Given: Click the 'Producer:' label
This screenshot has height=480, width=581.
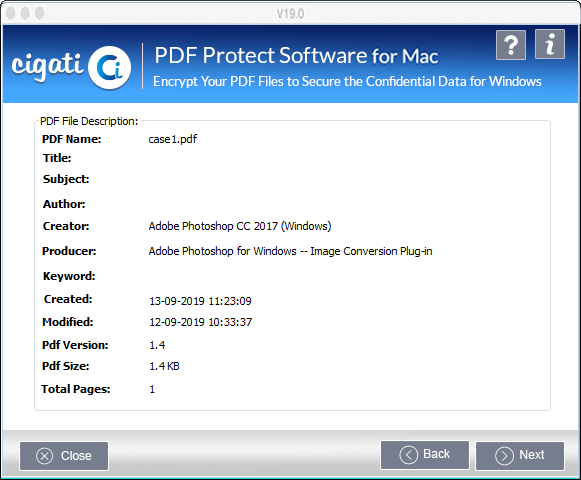Looking at the screenshot, I should pyautogui.click(x=69, y=251).
